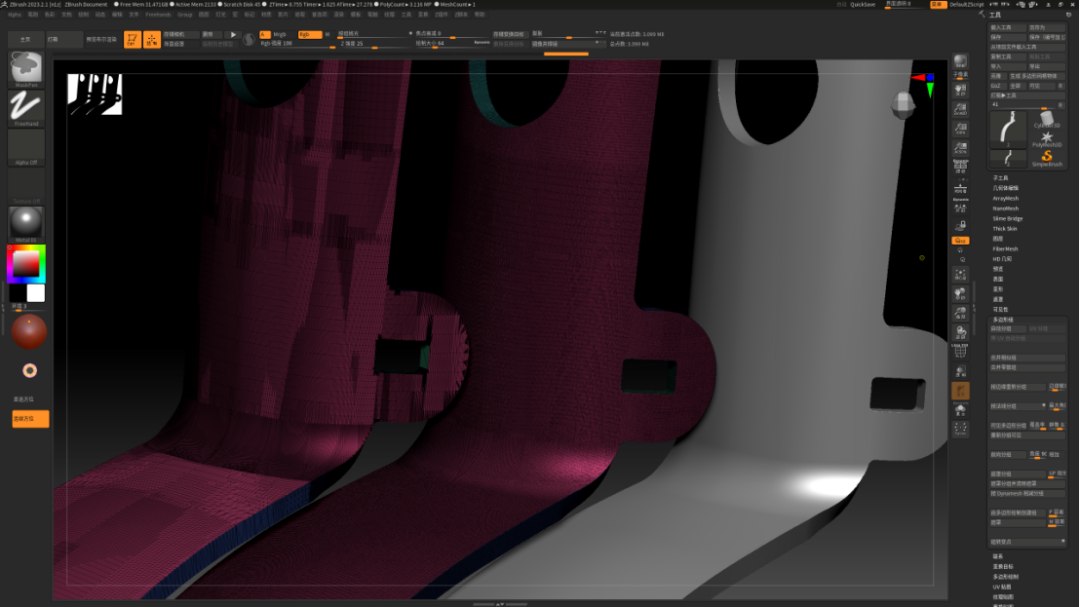Image resolution: width=1080 pixels, height=607 pixels.
Task: Click the Move view icon
Action: pos(960,294)
